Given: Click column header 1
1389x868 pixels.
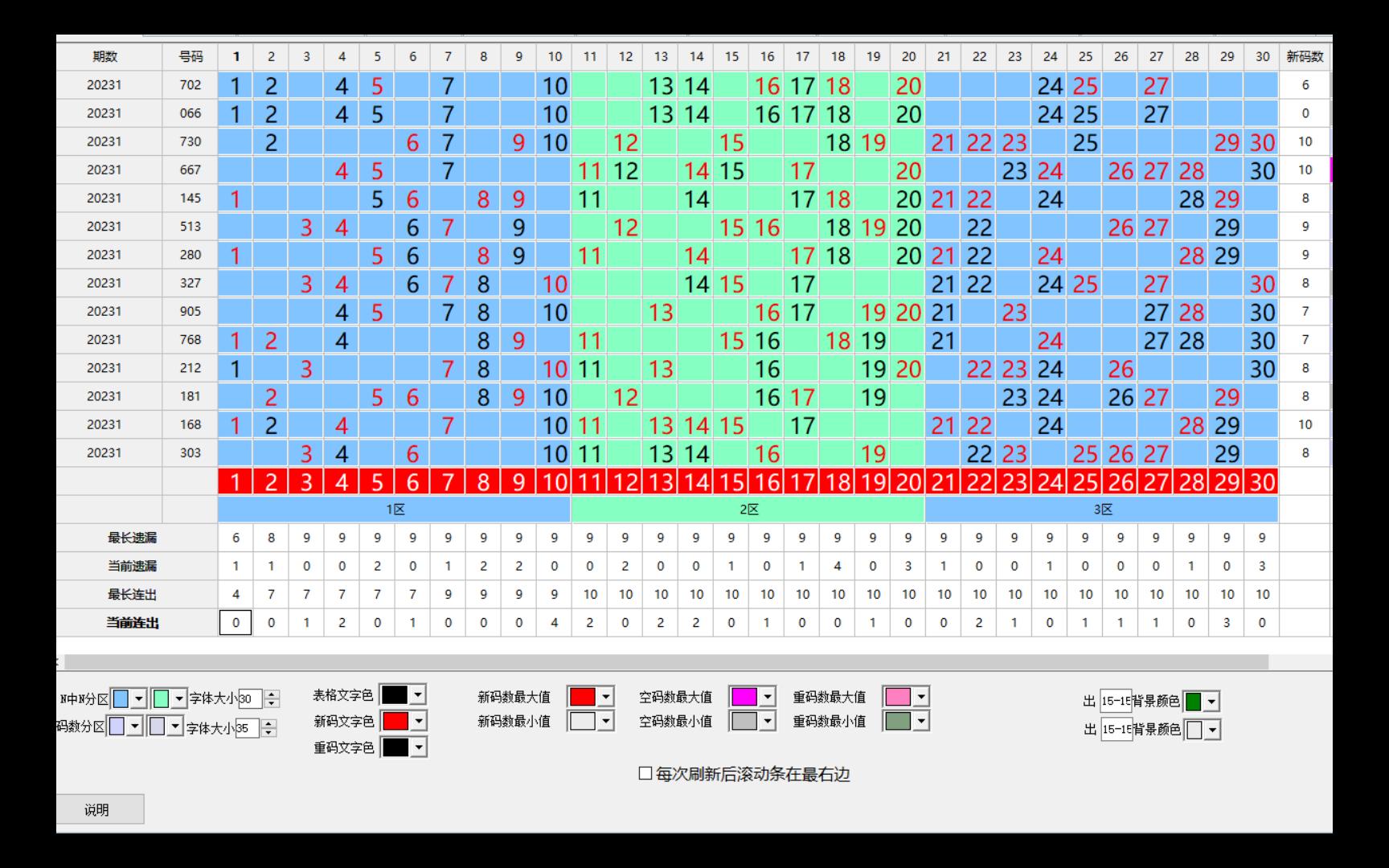Looking at the screenshot, I should (x=236, y=56).
